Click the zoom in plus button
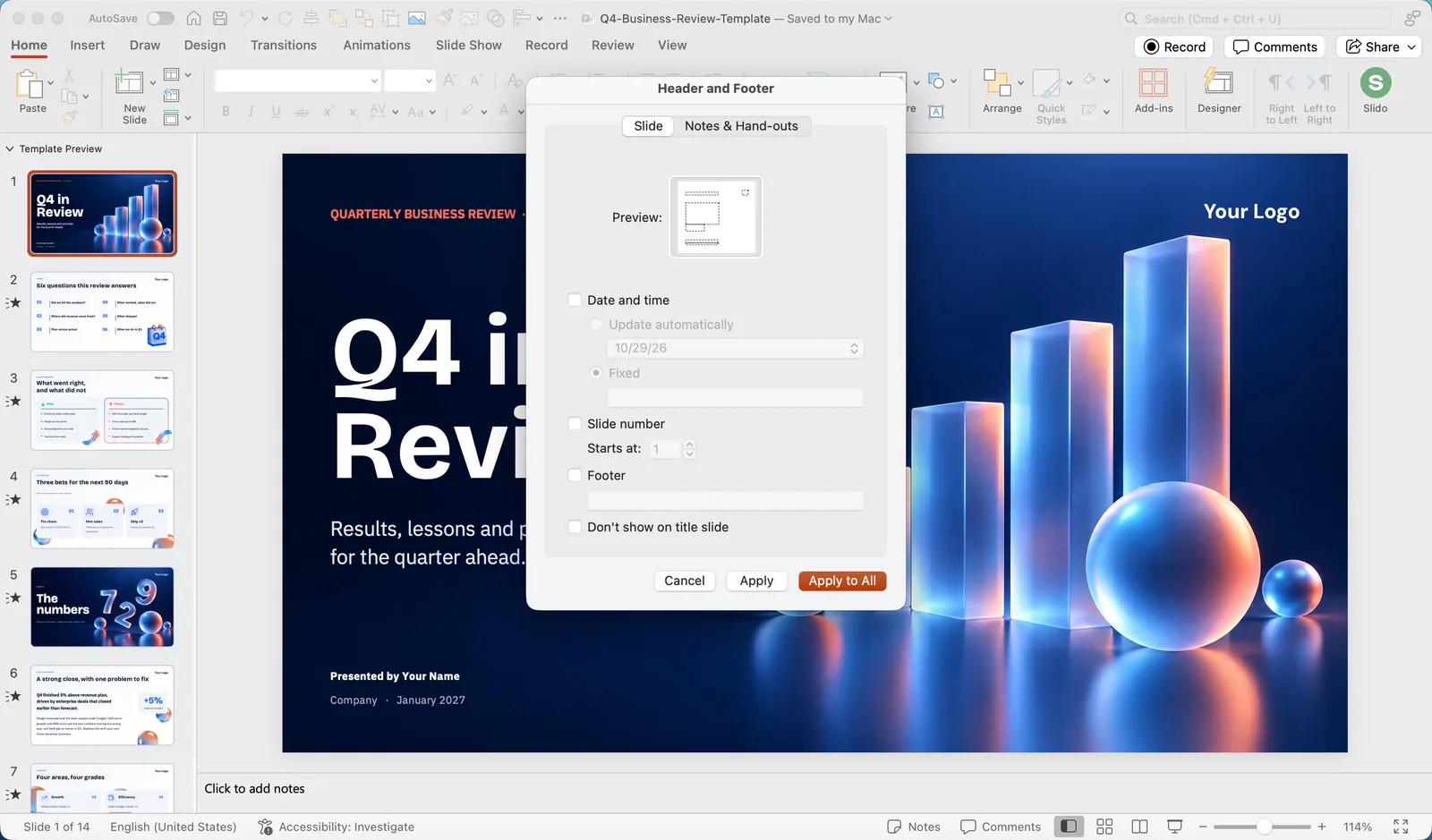This screenshot has height=840, width=1432. pos(1322,827)
